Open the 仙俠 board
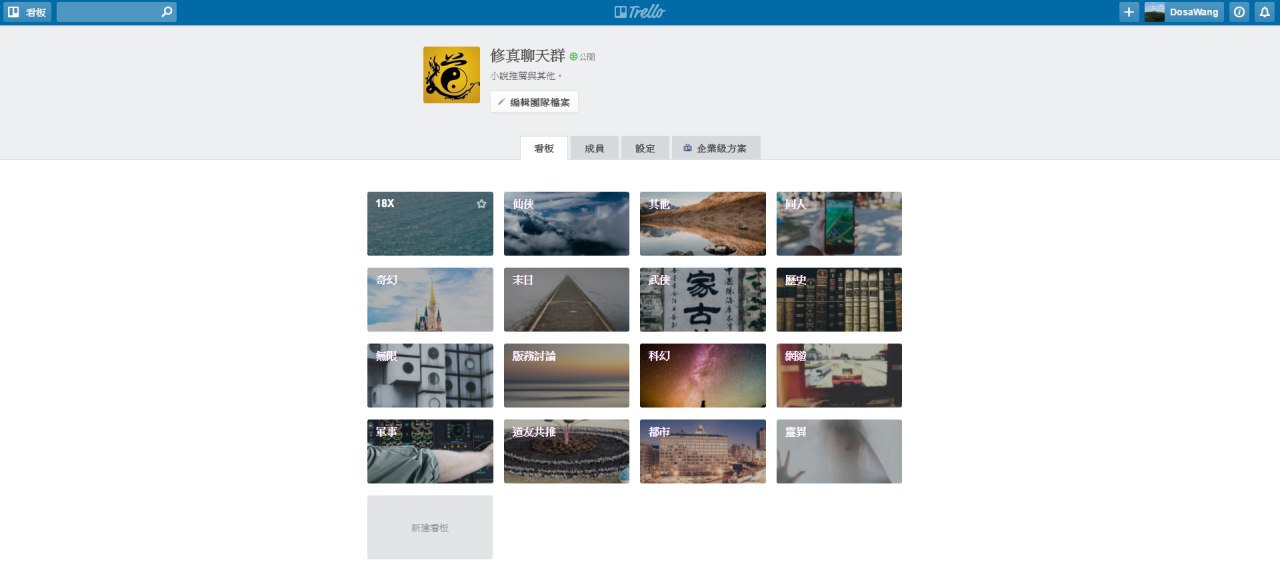Viewport: 1280px width, 566px height. click(x=566, y=224)
